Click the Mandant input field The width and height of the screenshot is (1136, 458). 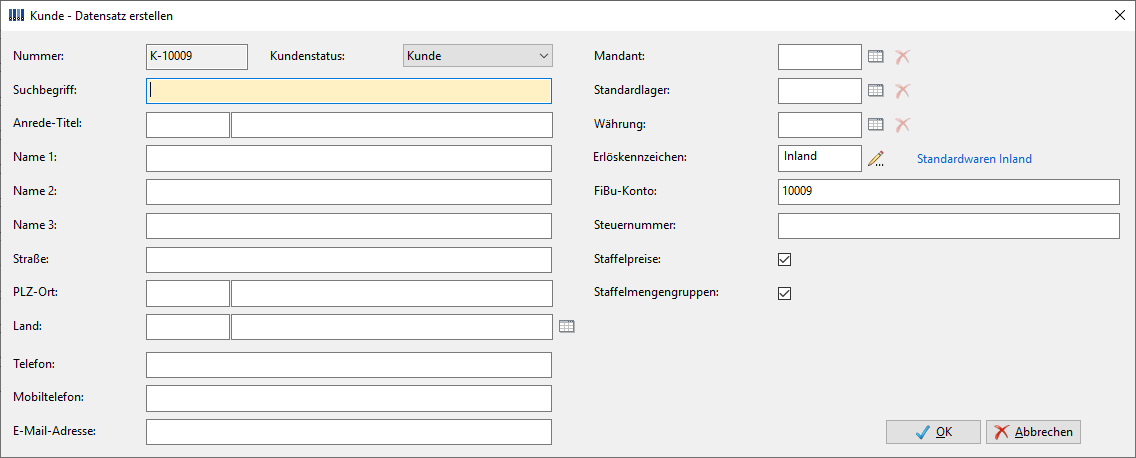pyautogui.click(x=819, y=57)
